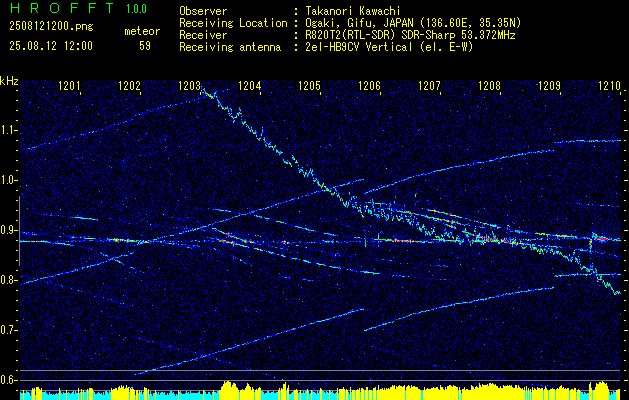
Task: Click the Receiving antenna label
Action: click(x=230, y=47)
